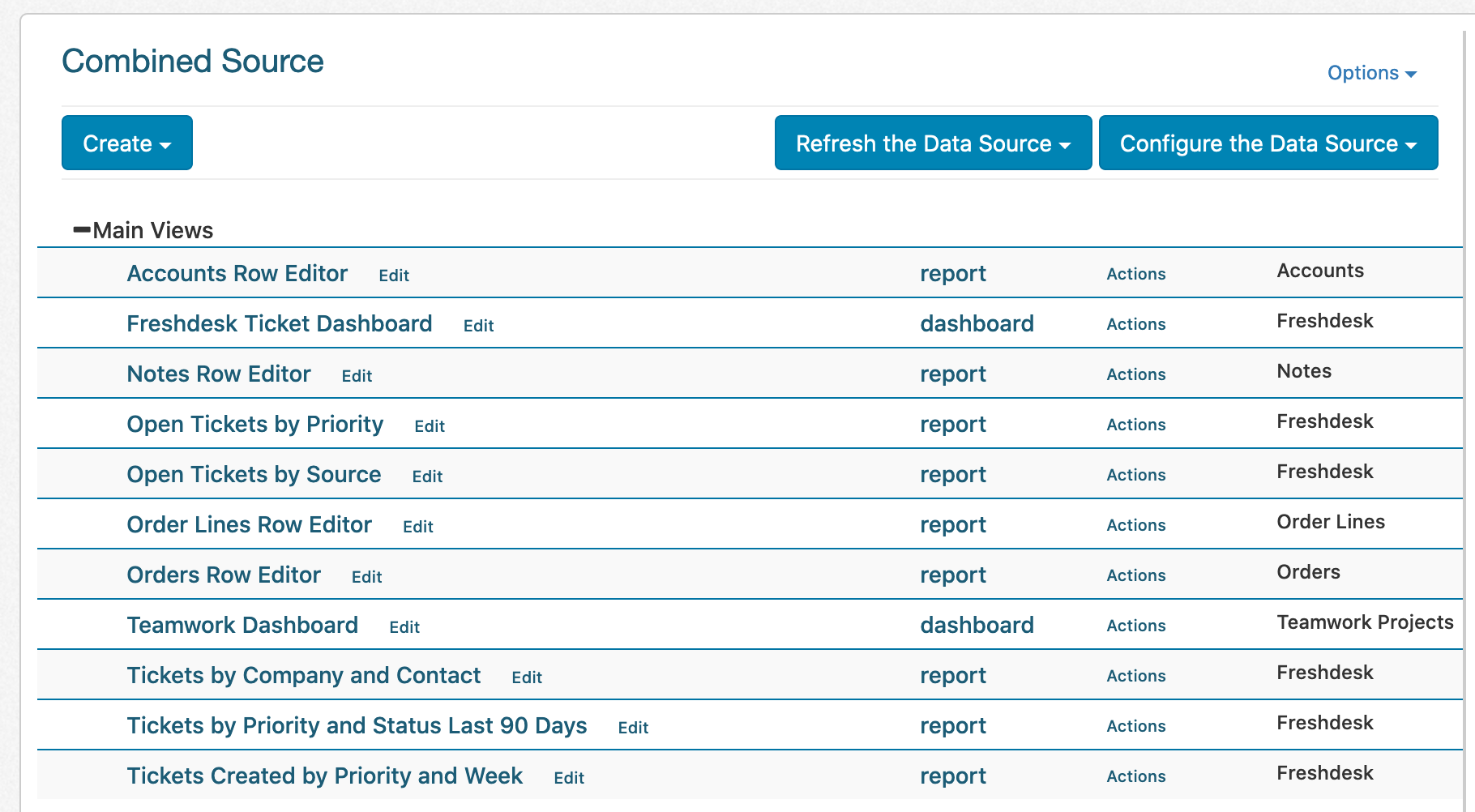Viewport: 1475px width, 812px height.
Task: Collapse the Main Views section
Action: tap(82, 230)
